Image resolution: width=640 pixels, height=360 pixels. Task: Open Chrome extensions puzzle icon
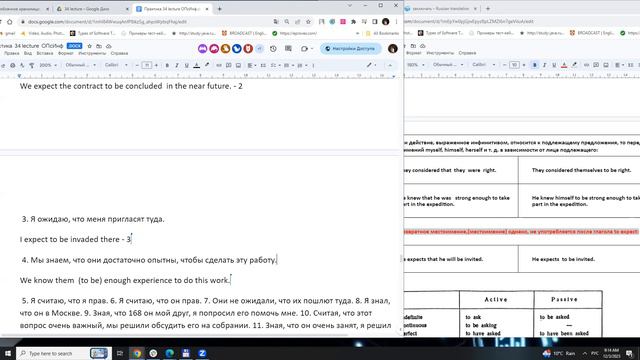point(353,22)
